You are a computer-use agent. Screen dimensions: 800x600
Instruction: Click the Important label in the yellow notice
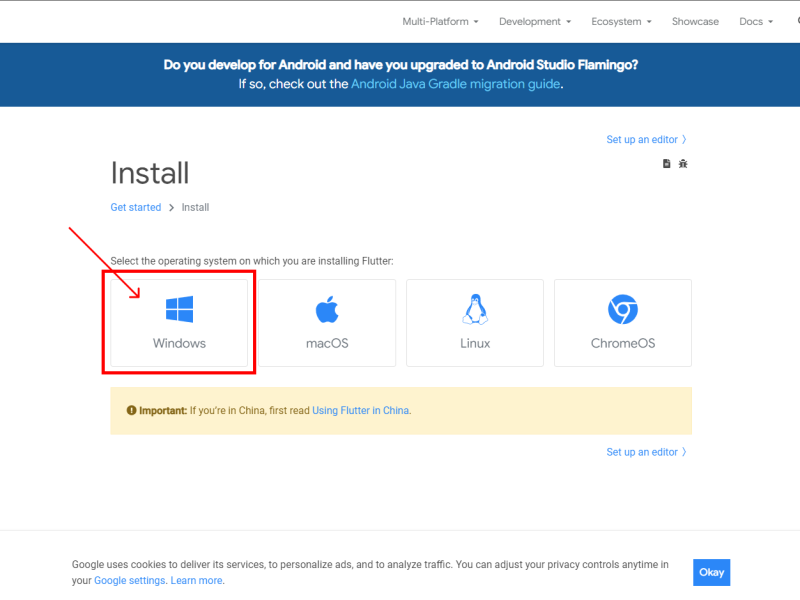(163, 410)
